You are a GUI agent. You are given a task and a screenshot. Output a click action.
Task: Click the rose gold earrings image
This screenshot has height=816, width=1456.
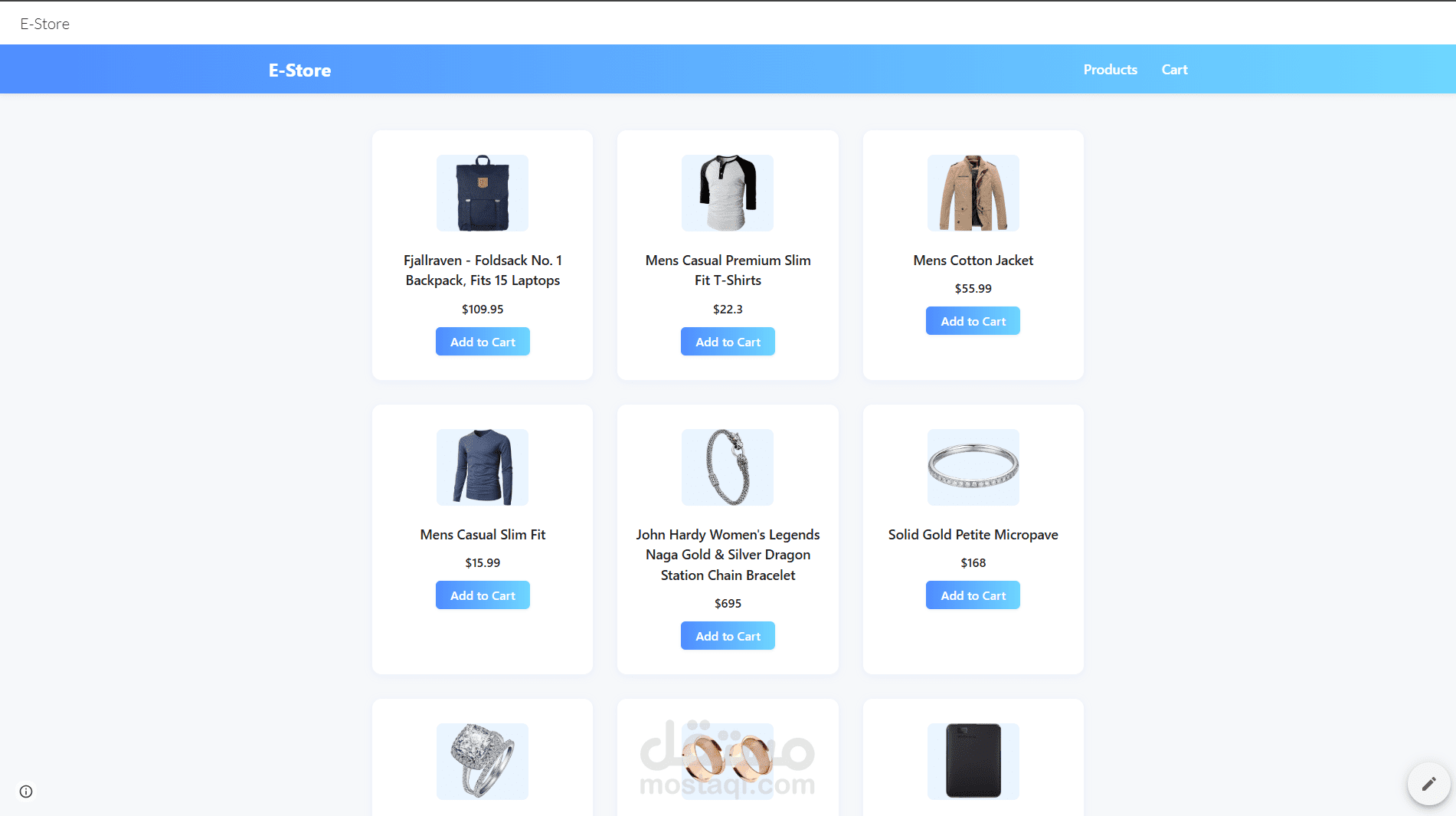pyautogui.click(x=728, y=762)
